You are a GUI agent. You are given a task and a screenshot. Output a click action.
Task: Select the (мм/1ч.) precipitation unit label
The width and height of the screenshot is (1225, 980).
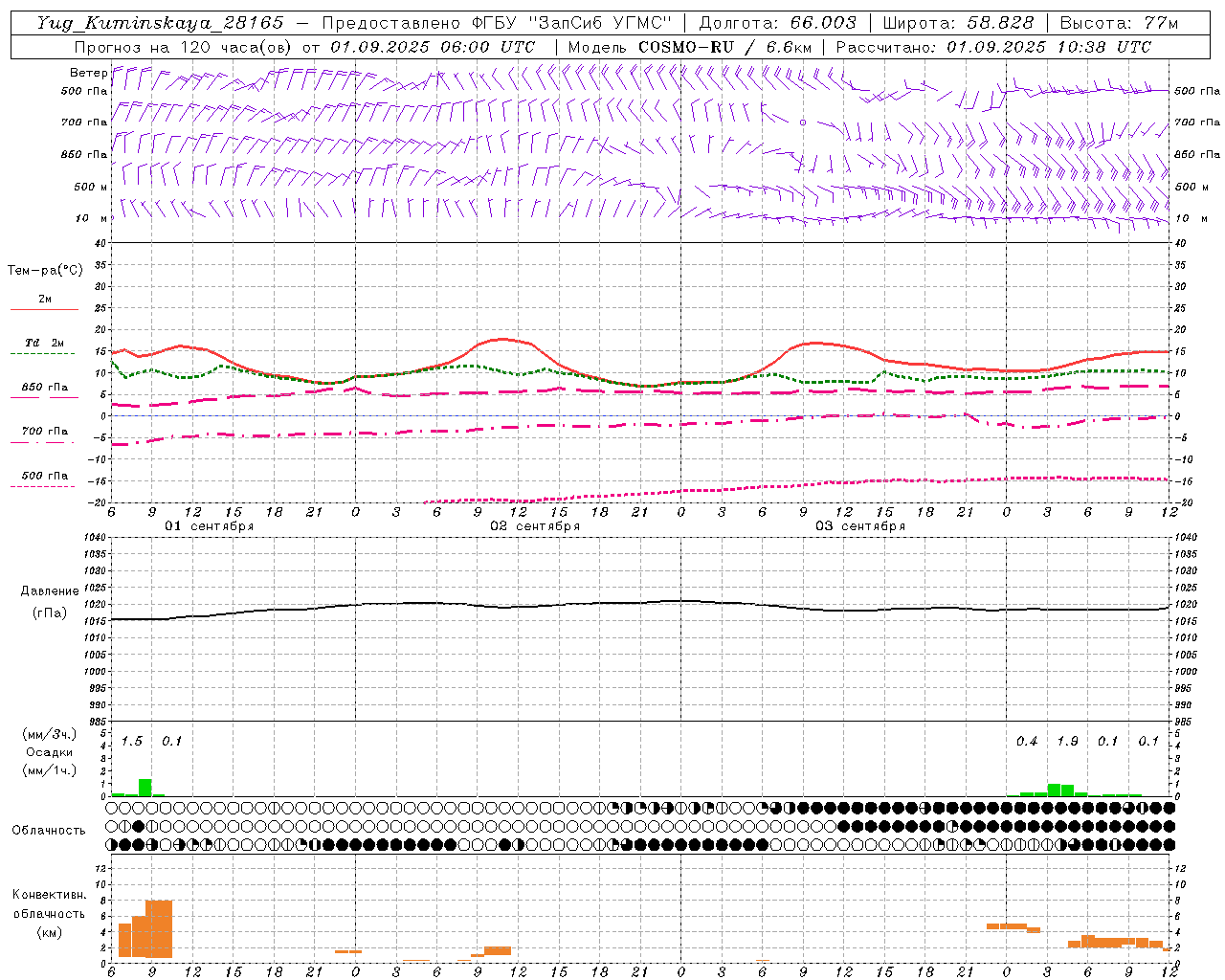[x=50, y=770]
